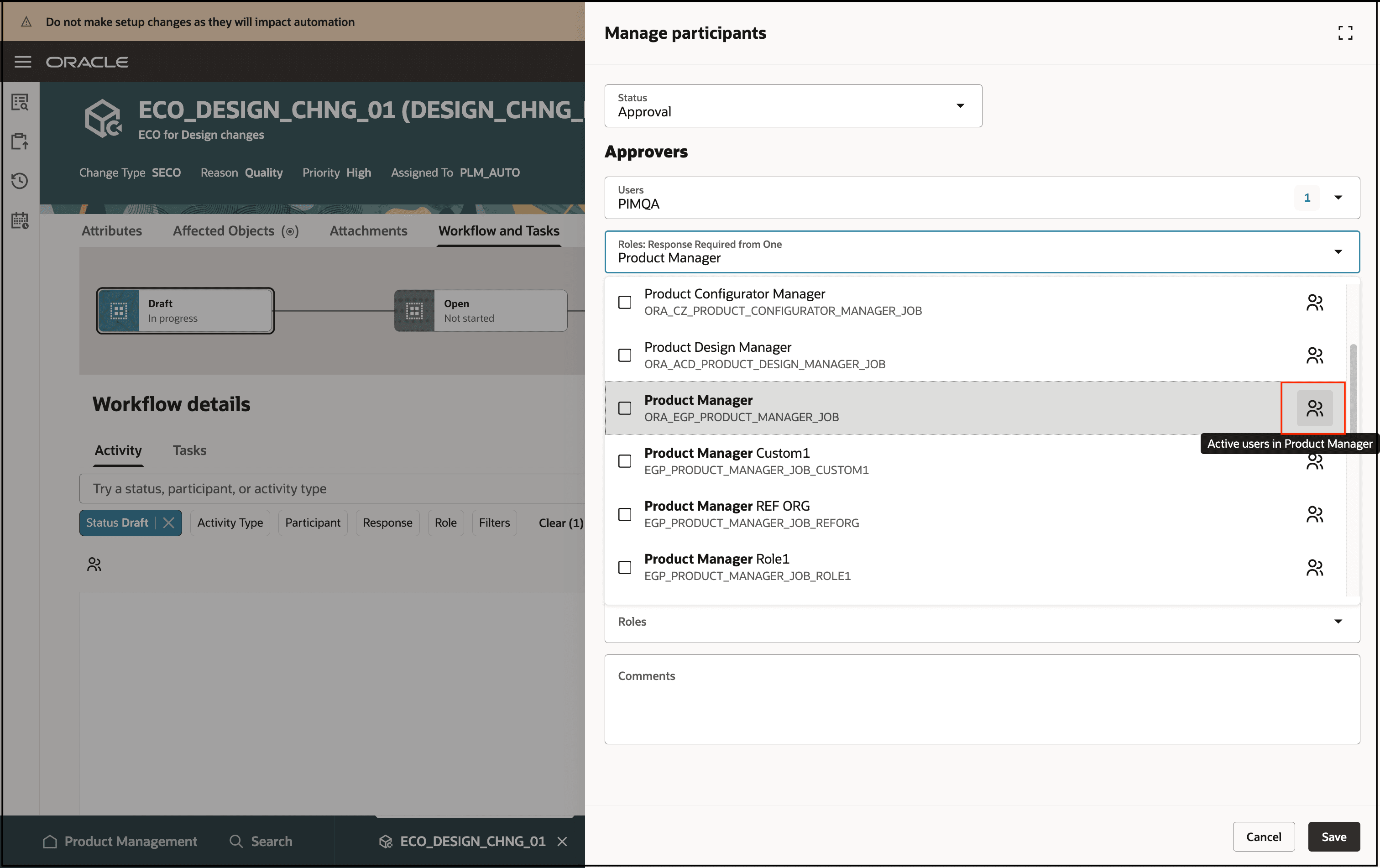Remove the Status Draft filter chip

click(x=168, y=523)
